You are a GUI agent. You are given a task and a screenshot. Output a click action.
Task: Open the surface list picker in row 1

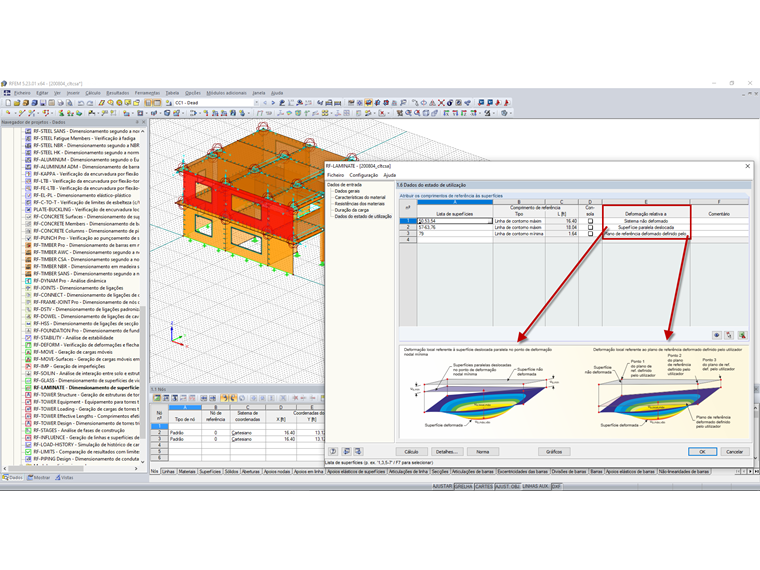tap(490, 221)
